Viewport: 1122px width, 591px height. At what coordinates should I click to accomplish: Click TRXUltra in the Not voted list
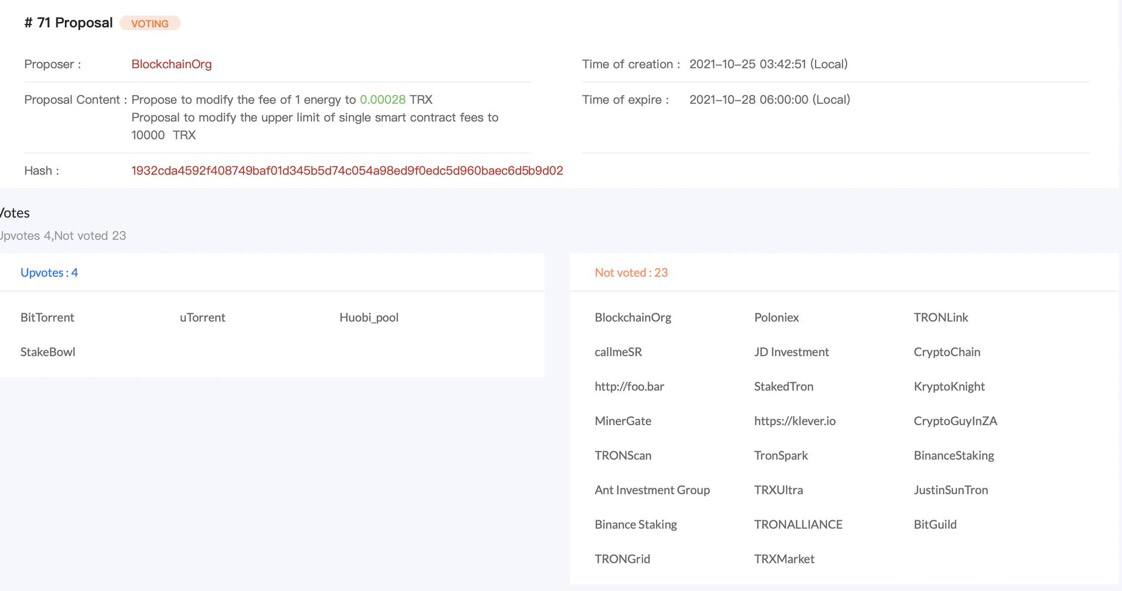(x=779, y=490)
